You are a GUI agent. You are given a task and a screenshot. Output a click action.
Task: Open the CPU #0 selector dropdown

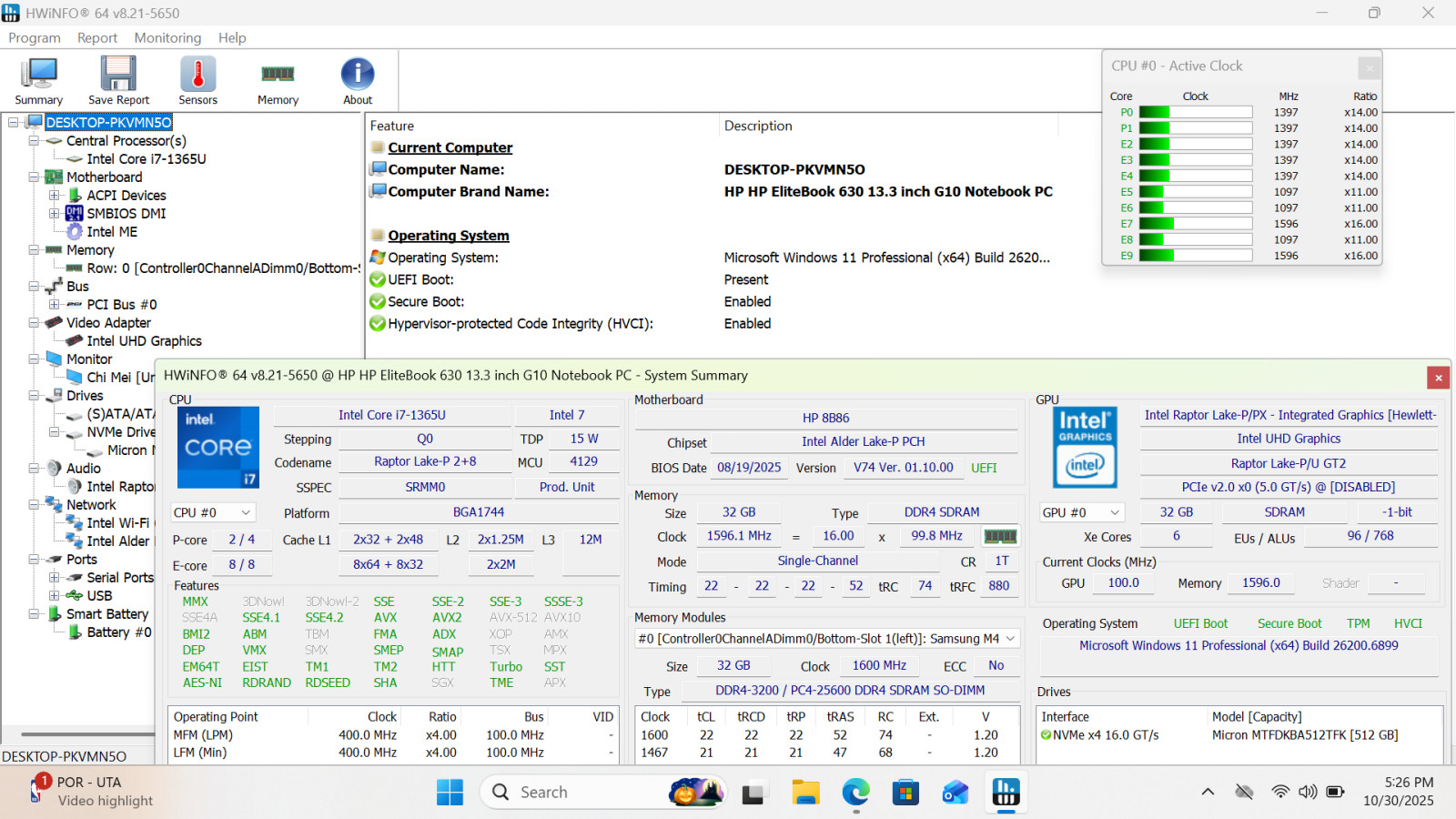coord(213,512)
